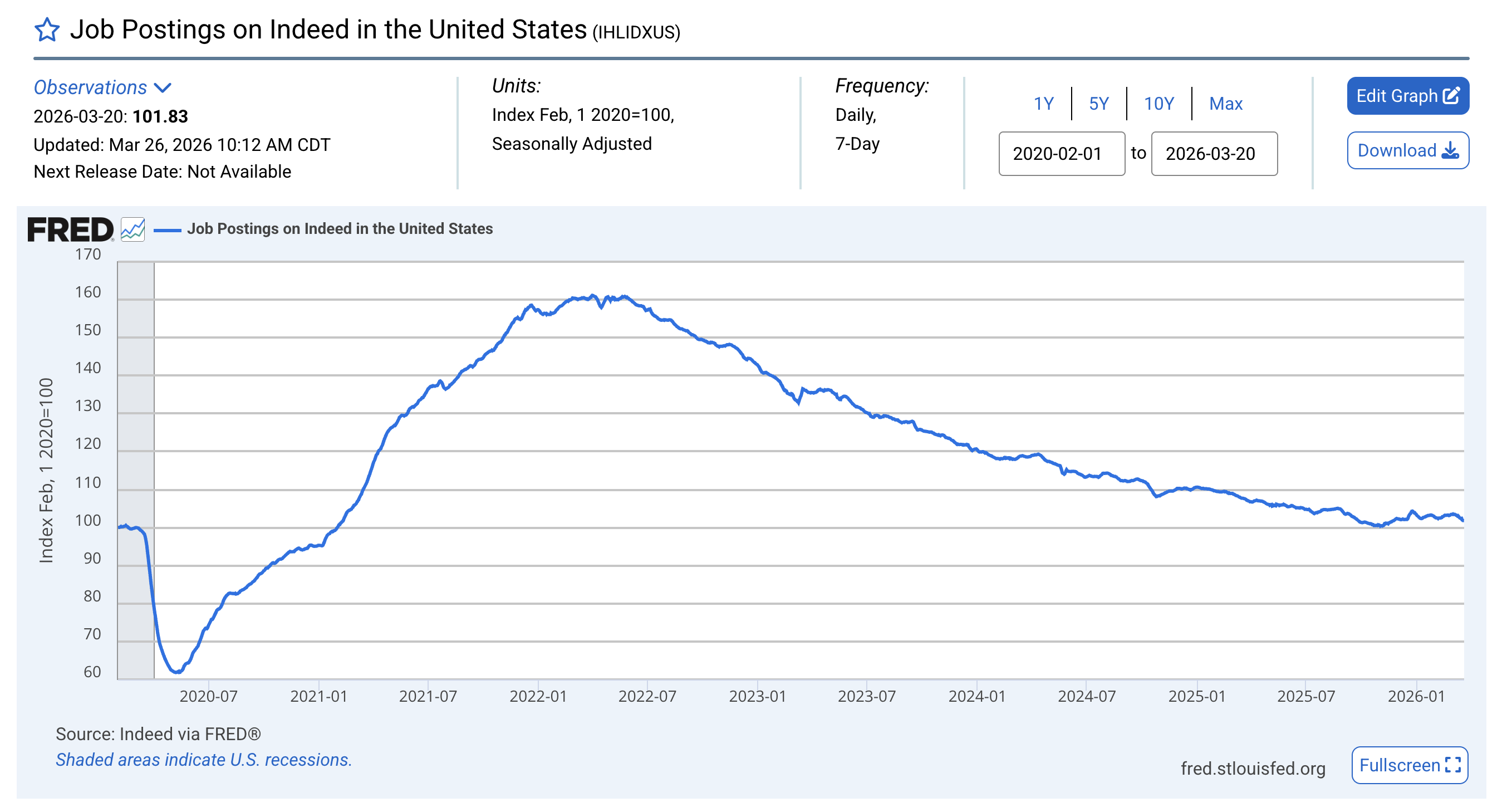
Task: Click the y-axis value 60
Action: point(92,672)
